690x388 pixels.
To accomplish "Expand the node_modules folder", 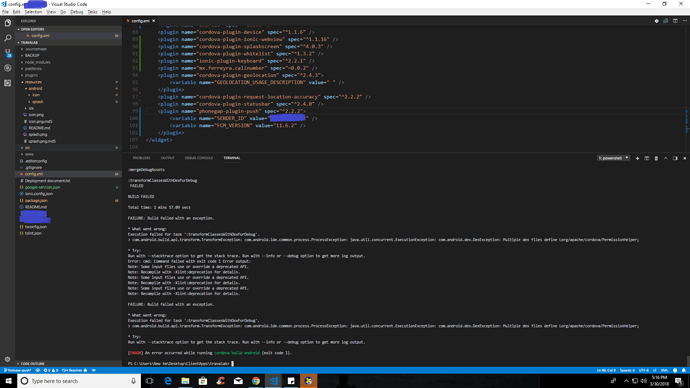I will tap(68, 62).
